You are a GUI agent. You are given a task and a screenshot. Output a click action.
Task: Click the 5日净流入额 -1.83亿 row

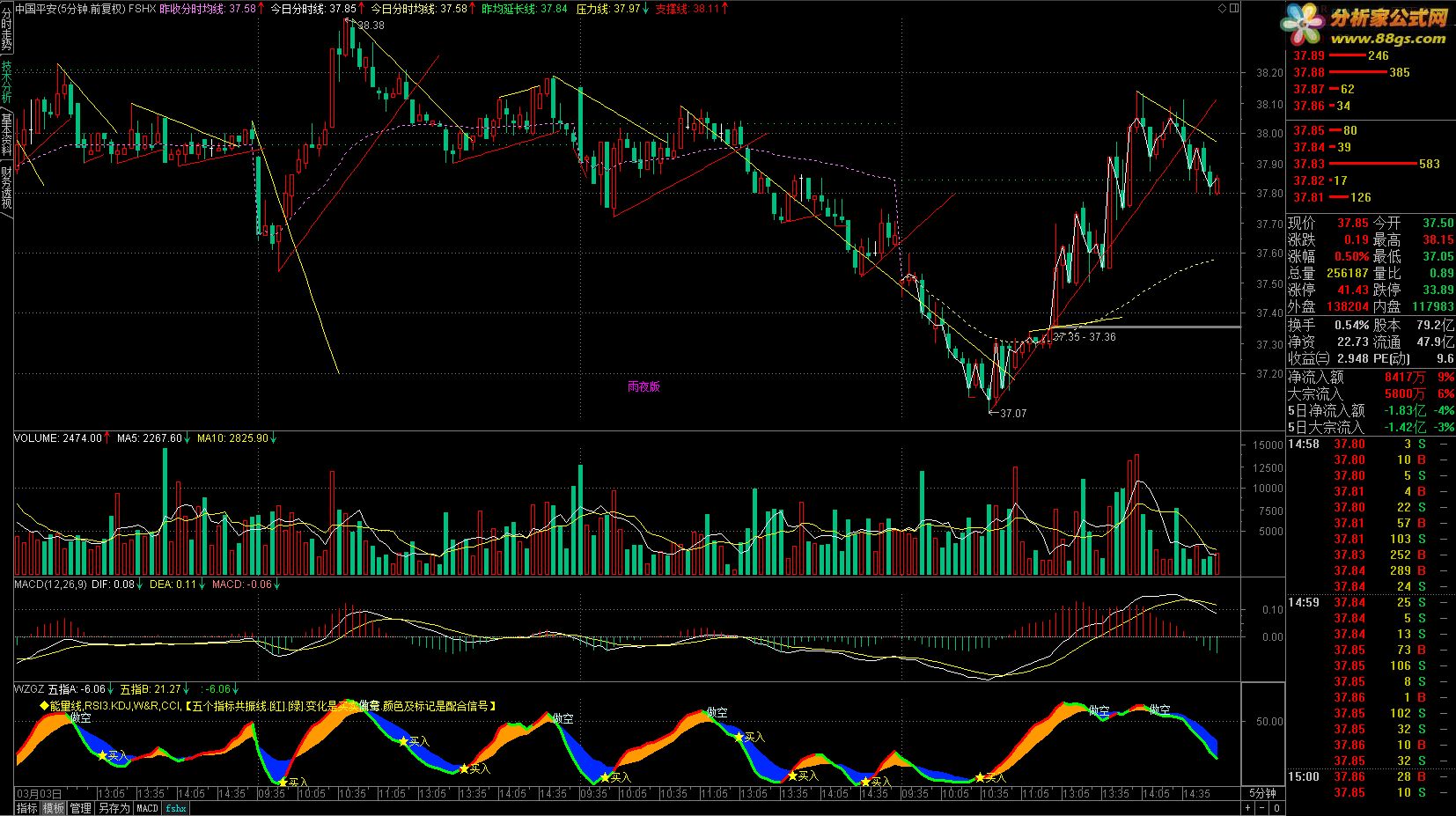coord(1371,410)
